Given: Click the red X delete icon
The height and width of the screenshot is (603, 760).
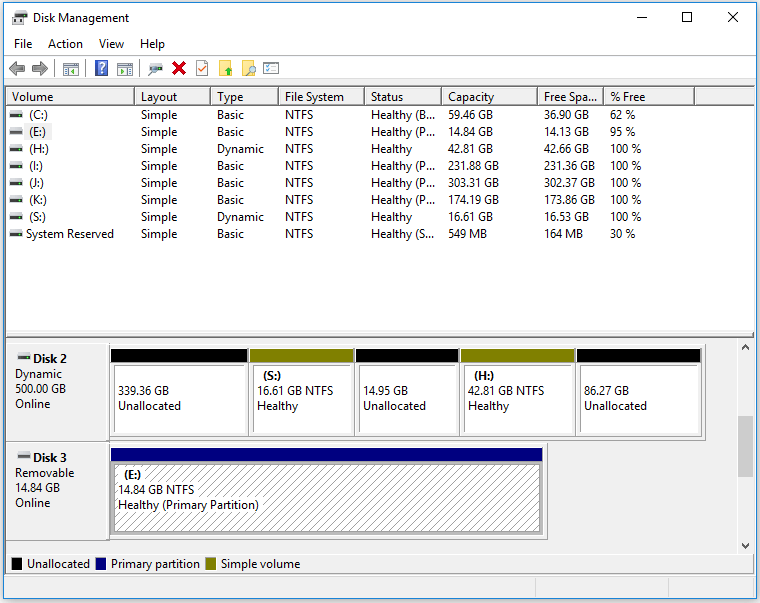Looking at the screenshot, I should pos(179,69).
